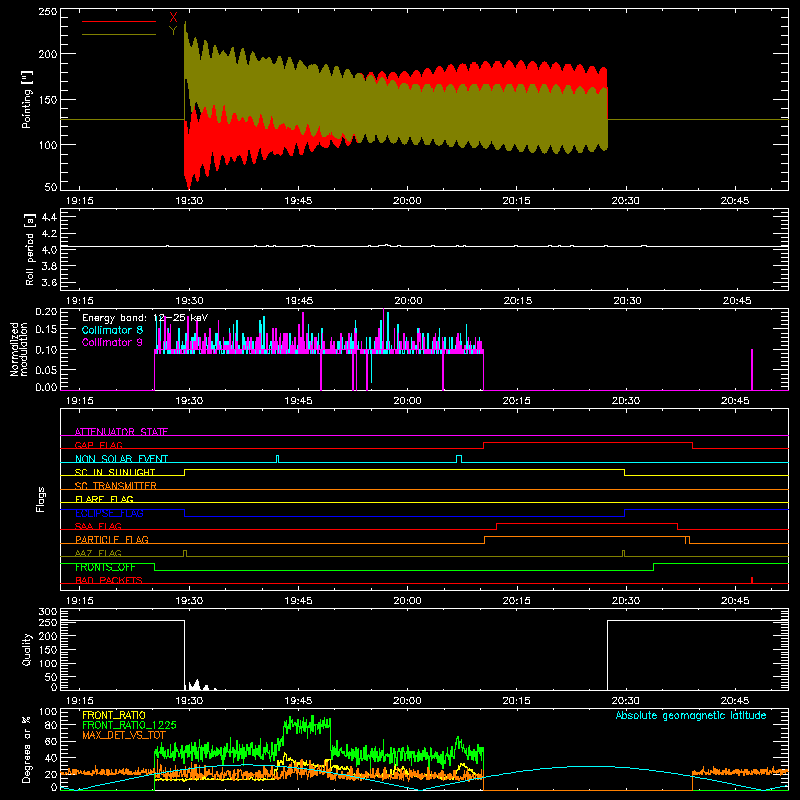Click the green FRONT_RATIO_1225 peak near 19:45
Screen dimensions: 800x800
307,726
